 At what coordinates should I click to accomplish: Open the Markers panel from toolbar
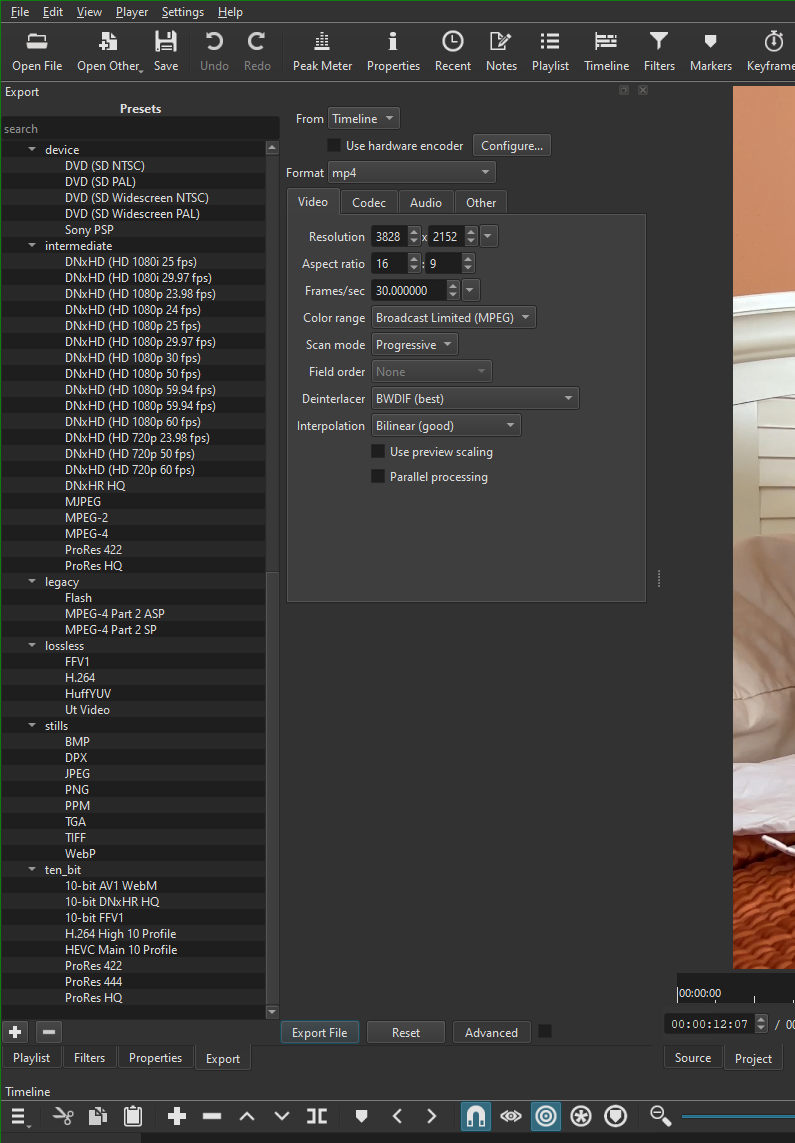point(710,51)
